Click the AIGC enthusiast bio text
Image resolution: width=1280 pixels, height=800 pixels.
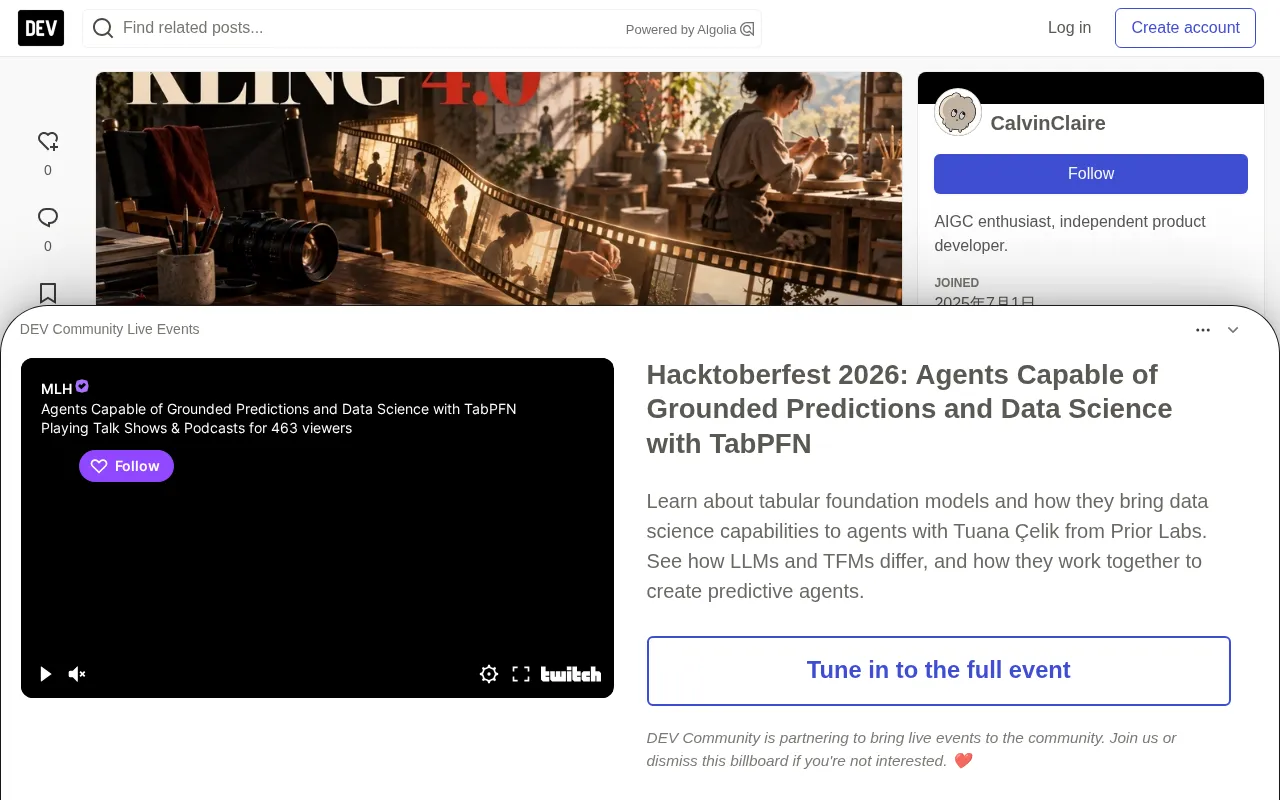click(x=1070, y=233)
